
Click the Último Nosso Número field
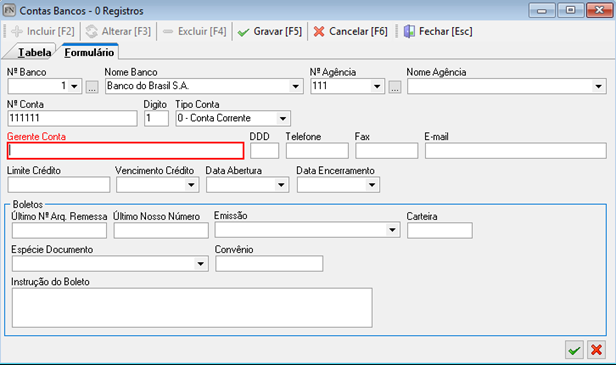[x=161, y=231]
